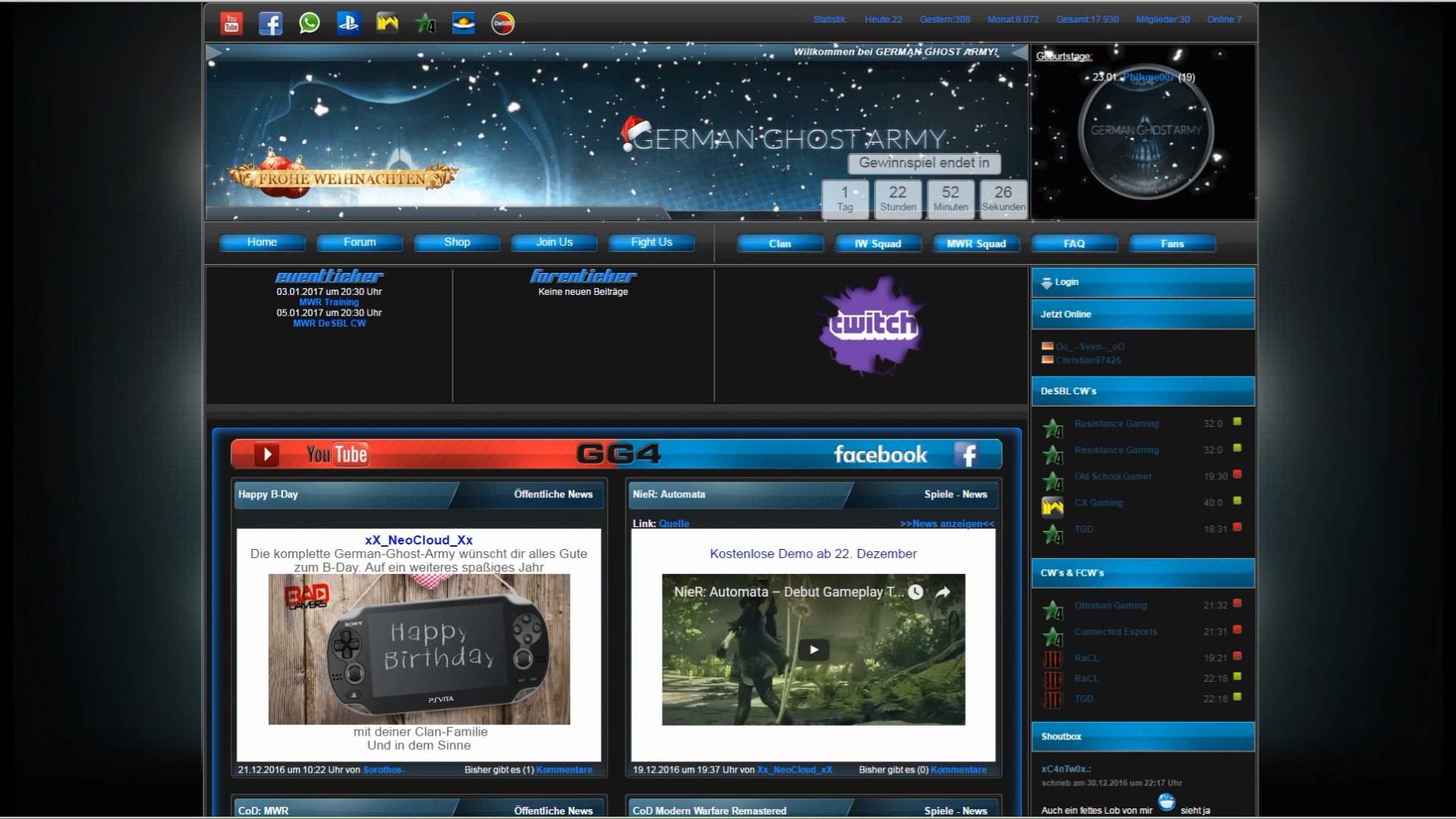Screen dimensions: 1456x819
Task: Click the PlayStation icon
Action: tap(348, 24)
